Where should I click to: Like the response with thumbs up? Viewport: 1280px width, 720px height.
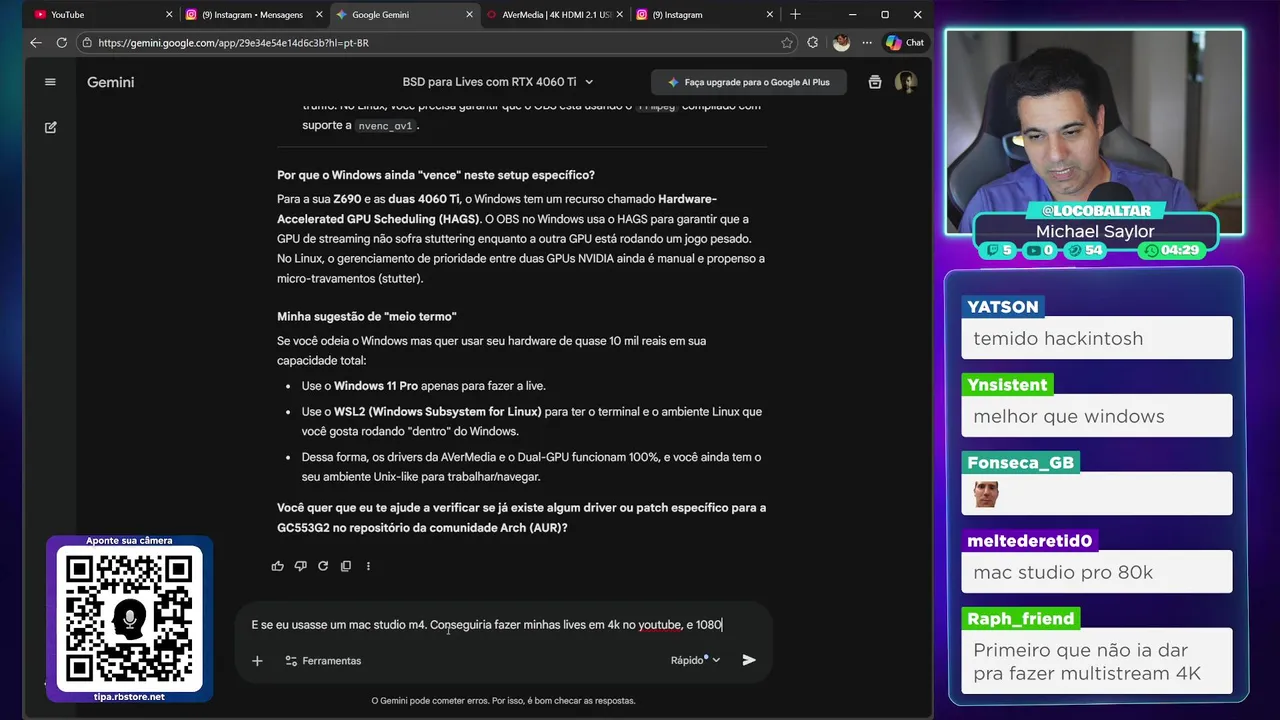pos(277,566)
